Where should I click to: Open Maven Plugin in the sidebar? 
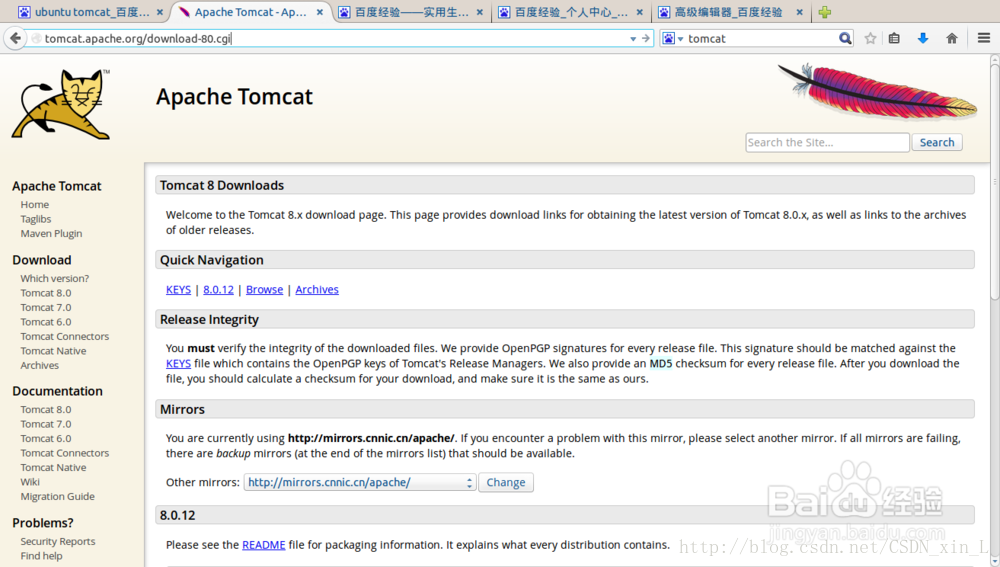tap(51, 233)
